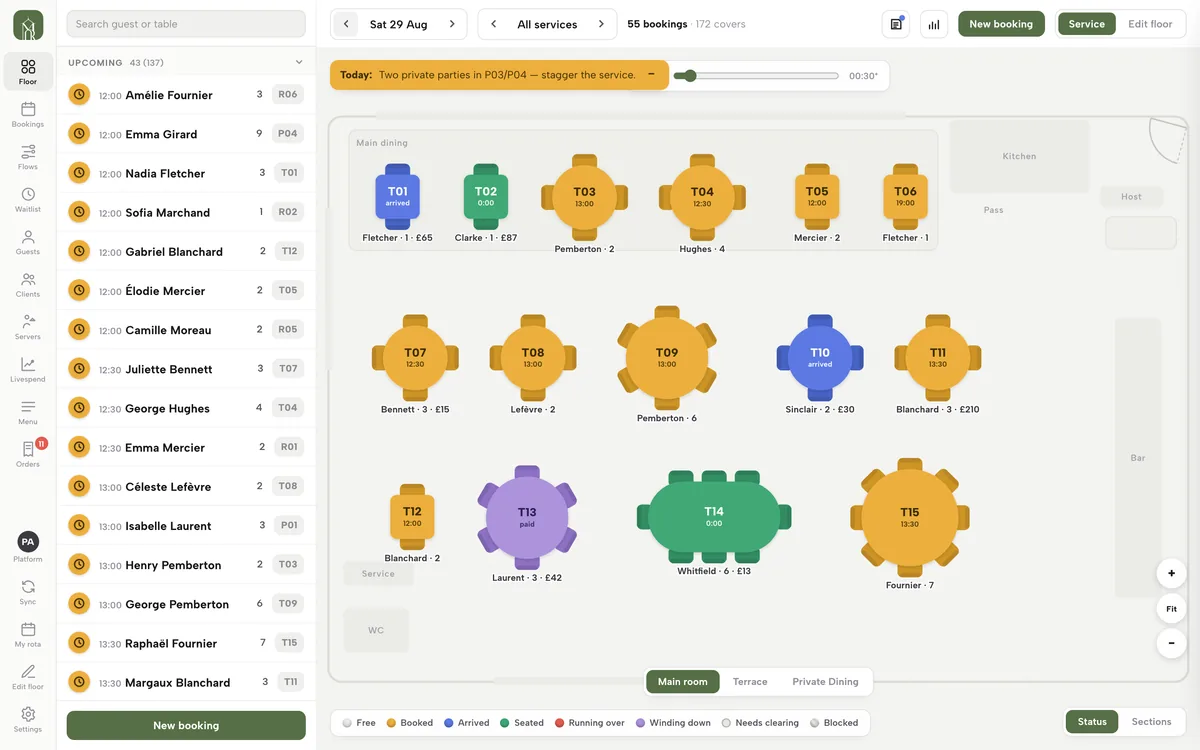The height and width of the screenshot is (750, 1200).
Task: Open the notes icon beside stats
Action: (896, 24)
